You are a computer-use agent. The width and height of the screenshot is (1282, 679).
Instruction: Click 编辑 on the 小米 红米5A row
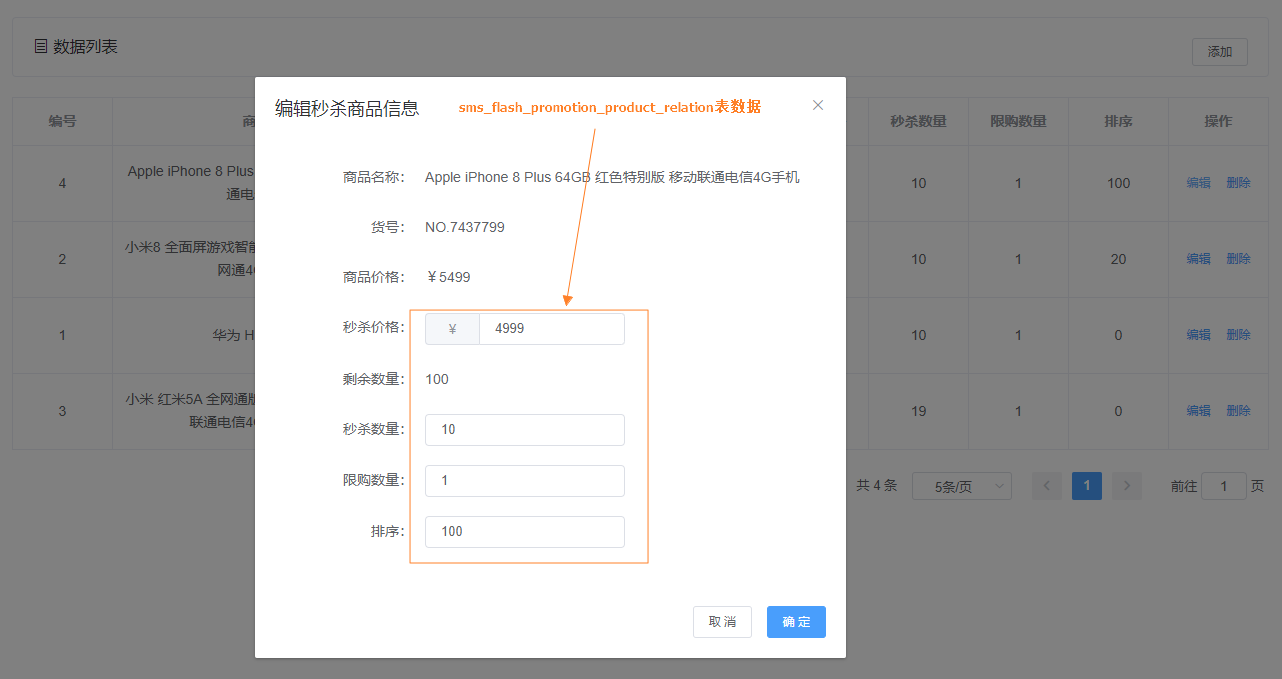[x=1198, y=410]
